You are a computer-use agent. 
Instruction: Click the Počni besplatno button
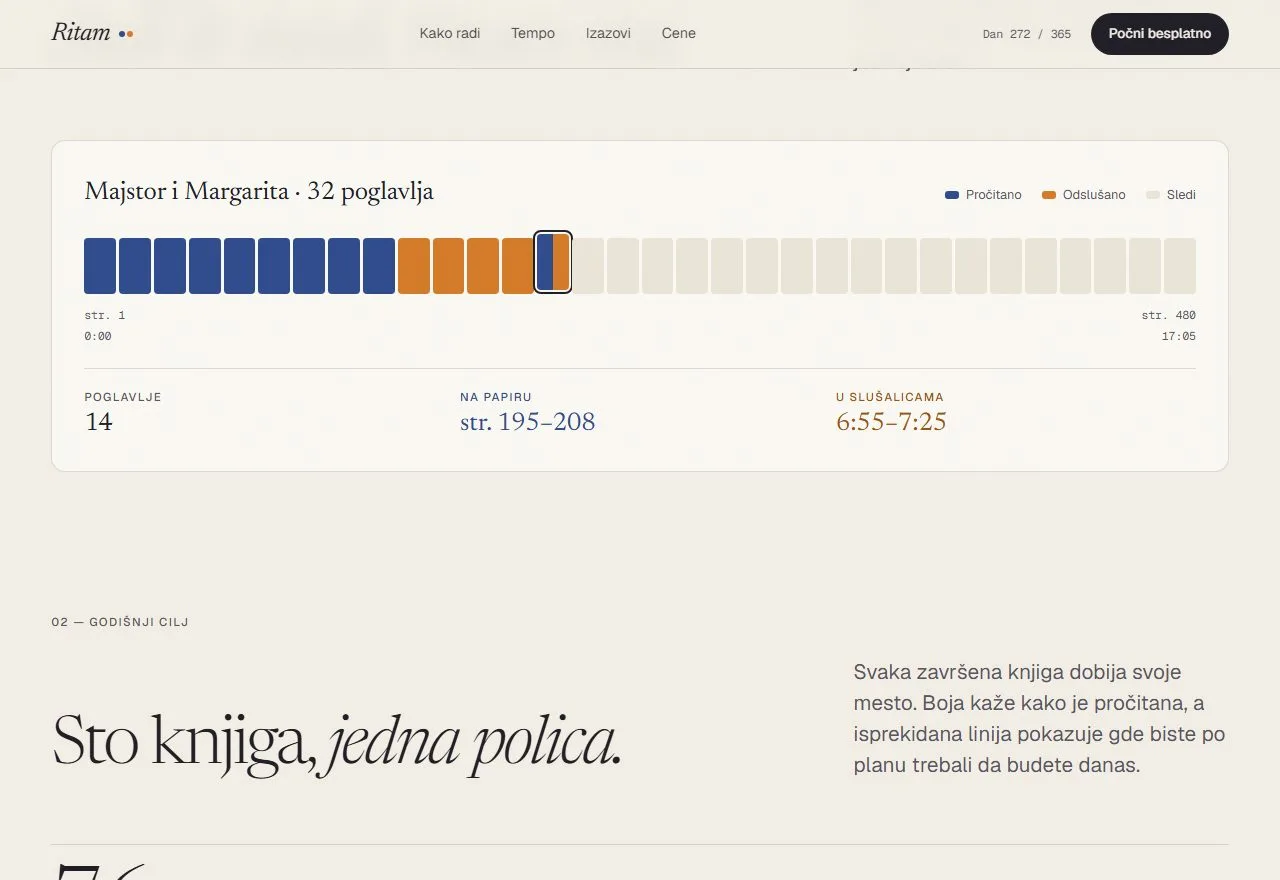pos(1160,34)
